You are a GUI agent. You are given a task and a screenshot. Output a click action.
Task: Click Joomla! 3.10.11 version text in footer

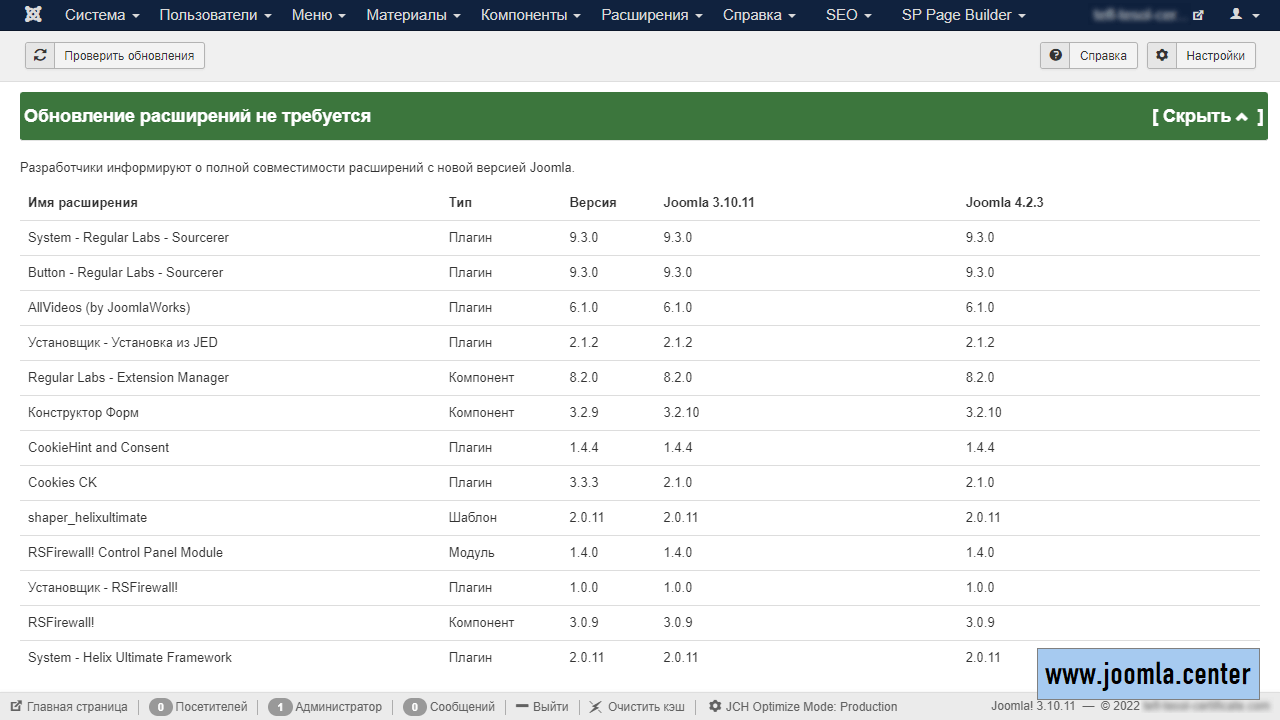point(1033,706)
